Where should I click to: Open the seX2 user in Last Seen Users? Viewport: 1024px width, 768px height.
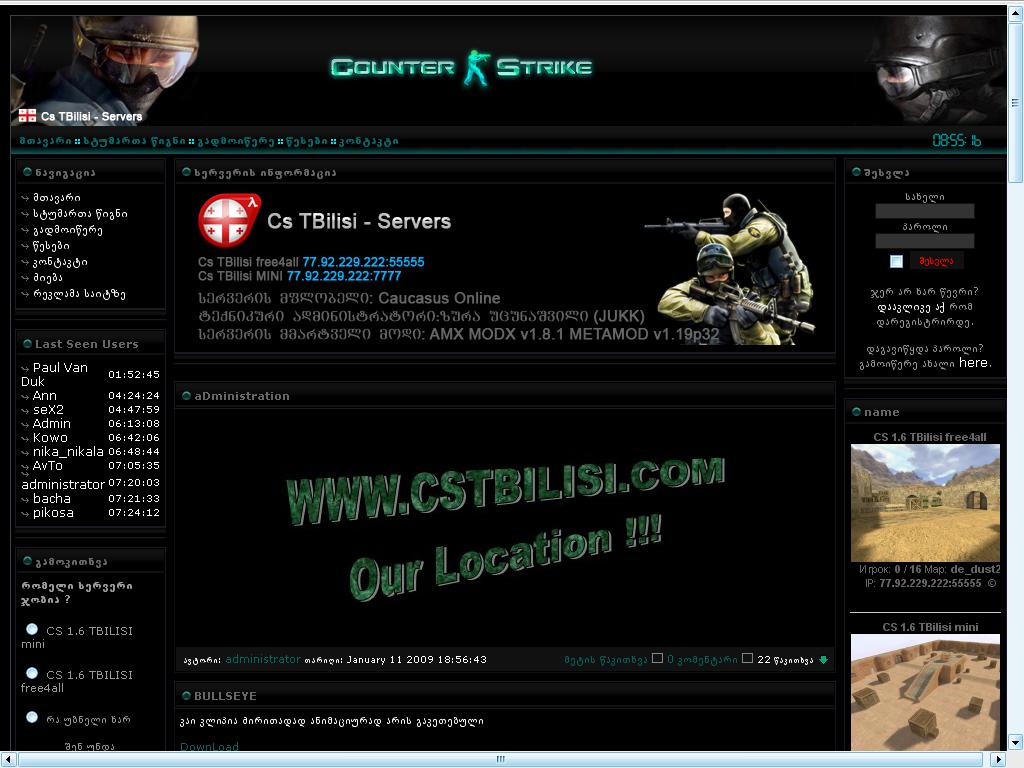click(48, 409)
